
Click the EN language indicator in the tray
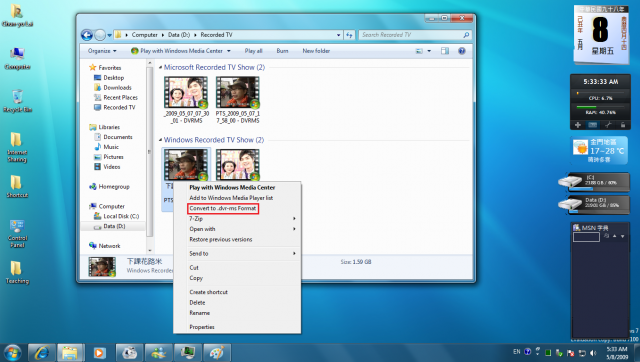click(517, 351)
